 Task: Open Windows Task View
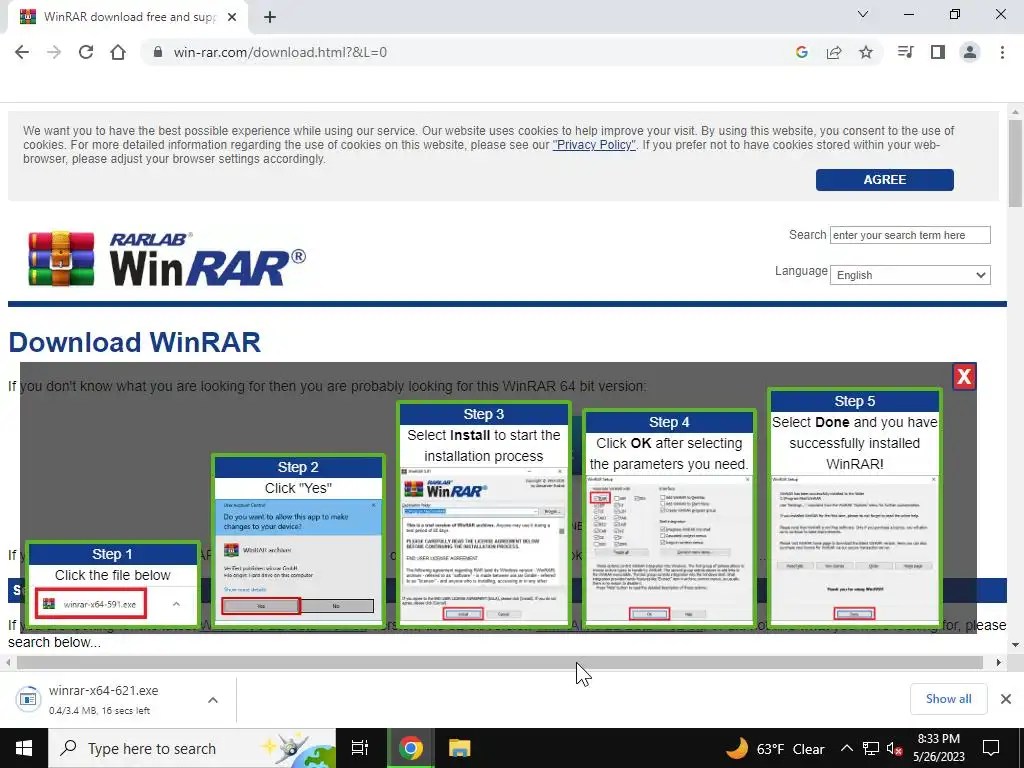pos(360,748)
